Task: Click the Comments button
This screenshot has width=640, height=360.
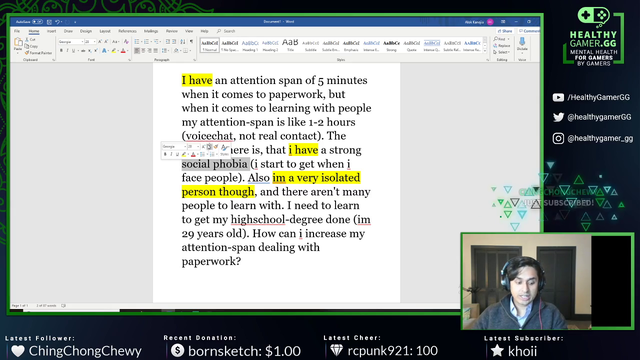Action: pyautogui.click(x=529, y=31)
